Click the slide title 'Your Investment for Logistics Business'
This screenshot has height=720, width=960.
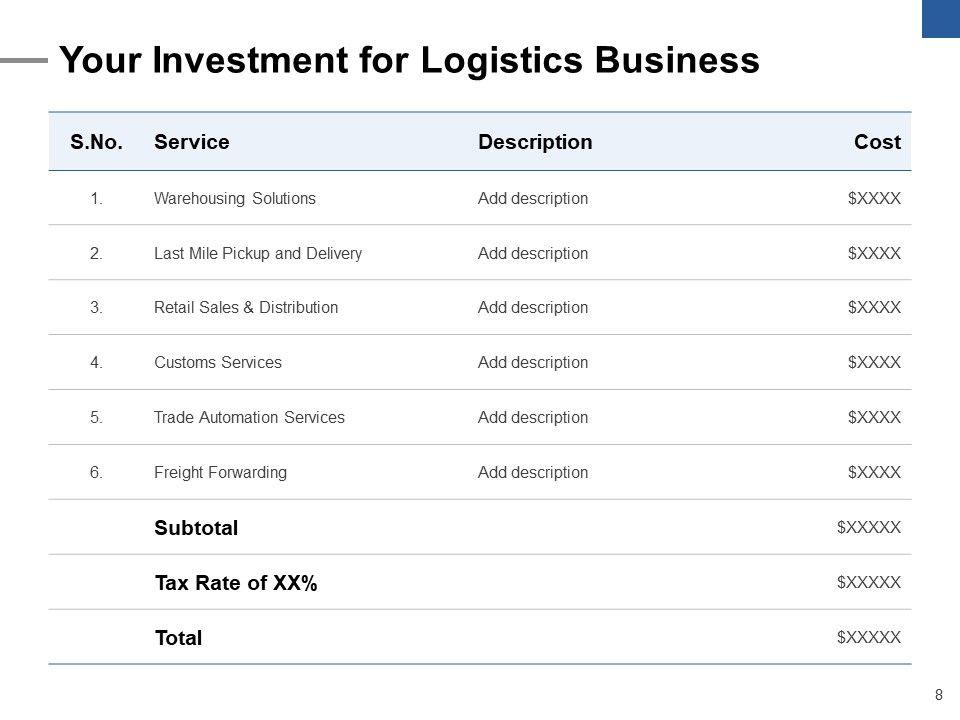409,61
